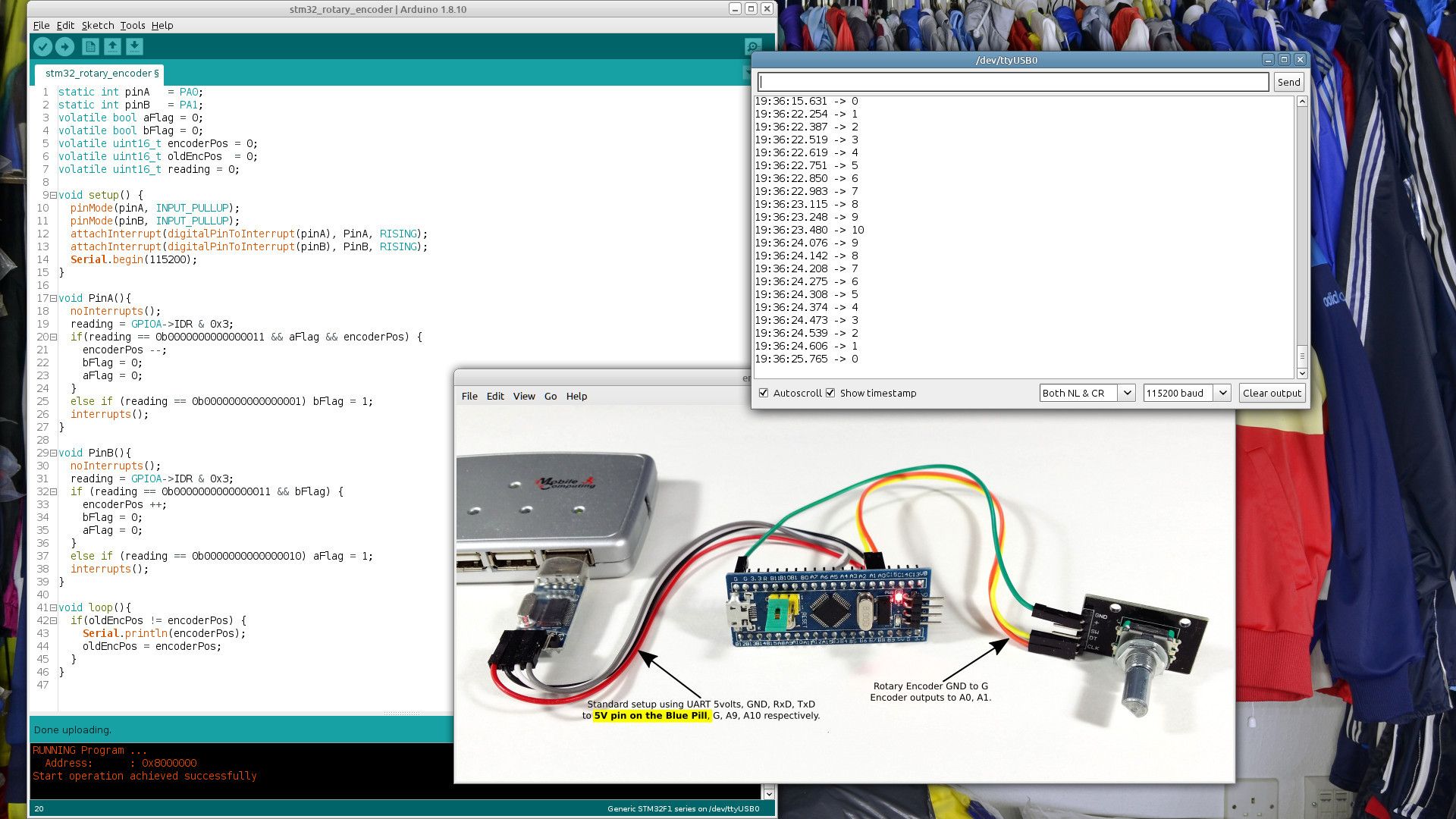
Task: Collapse the loop() code fold at line 41
Action: tap(53, 607)
